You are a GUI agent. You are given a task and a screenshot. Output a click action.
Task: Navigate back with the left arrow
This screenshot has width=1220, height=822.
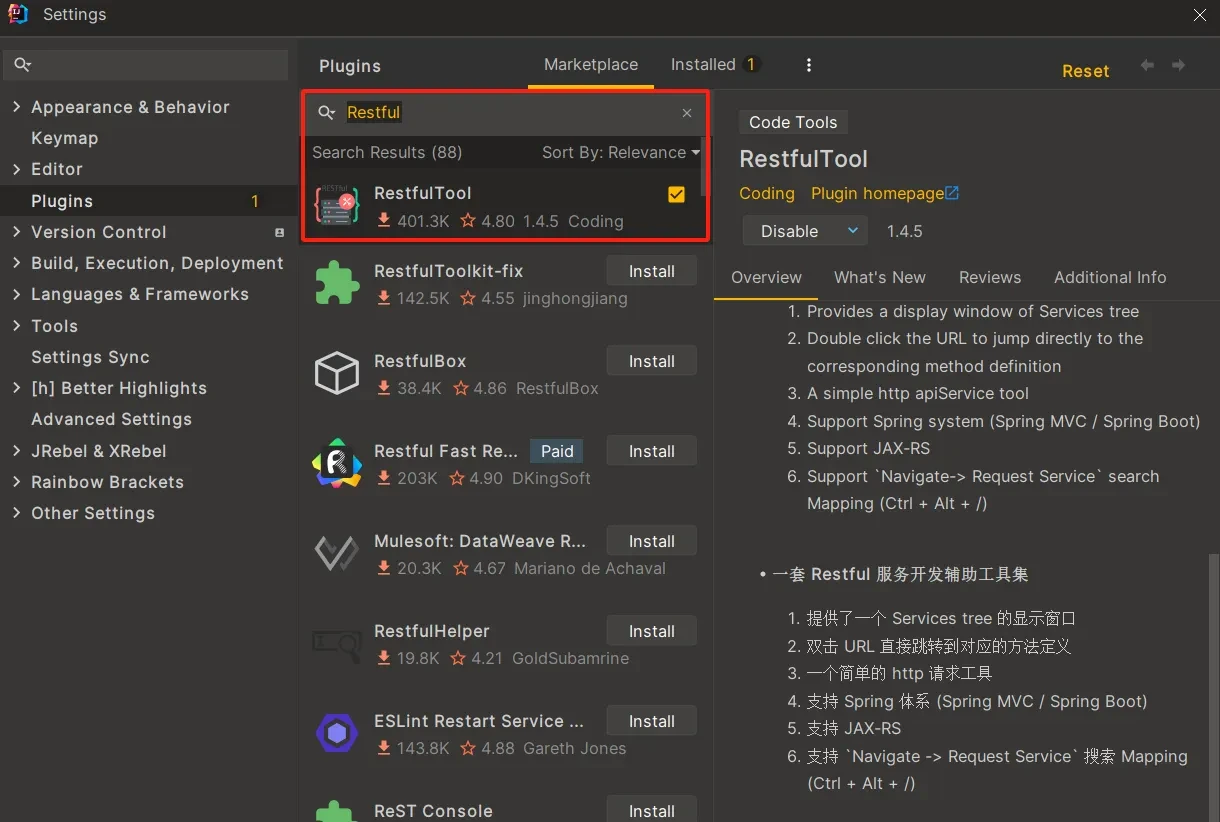[x=1147, y=65]
